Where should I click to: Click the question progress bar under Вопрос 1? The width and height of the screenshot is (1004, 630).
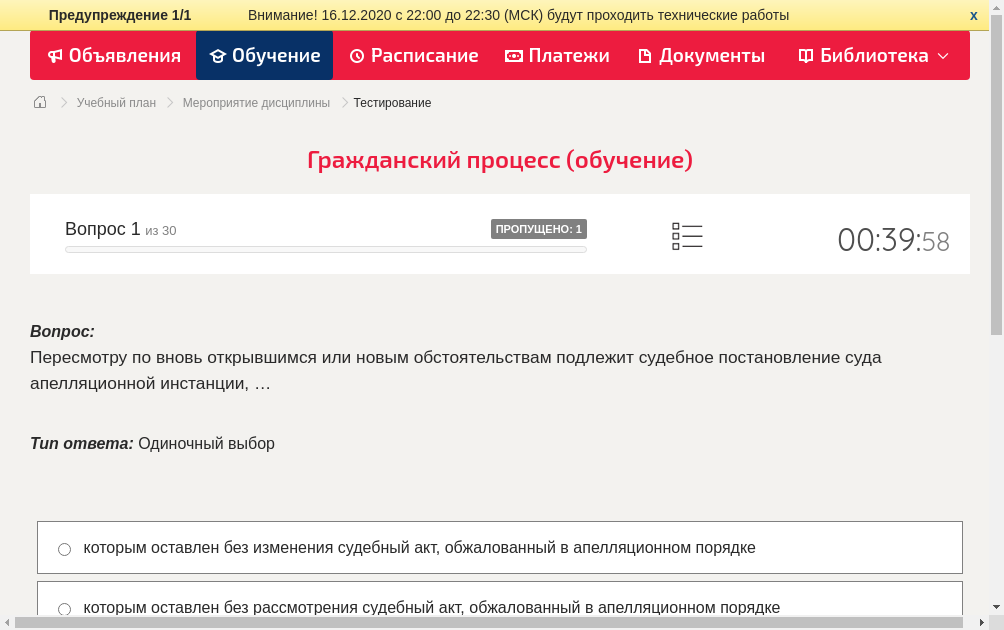(325, 249)
